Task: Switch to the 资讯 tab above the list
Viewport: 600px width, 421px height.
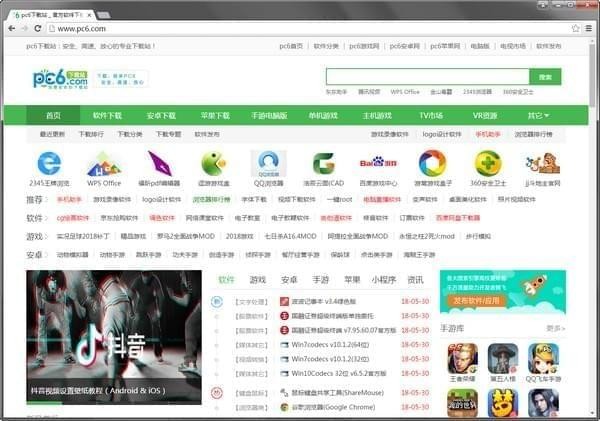Action: pos(415,280)
